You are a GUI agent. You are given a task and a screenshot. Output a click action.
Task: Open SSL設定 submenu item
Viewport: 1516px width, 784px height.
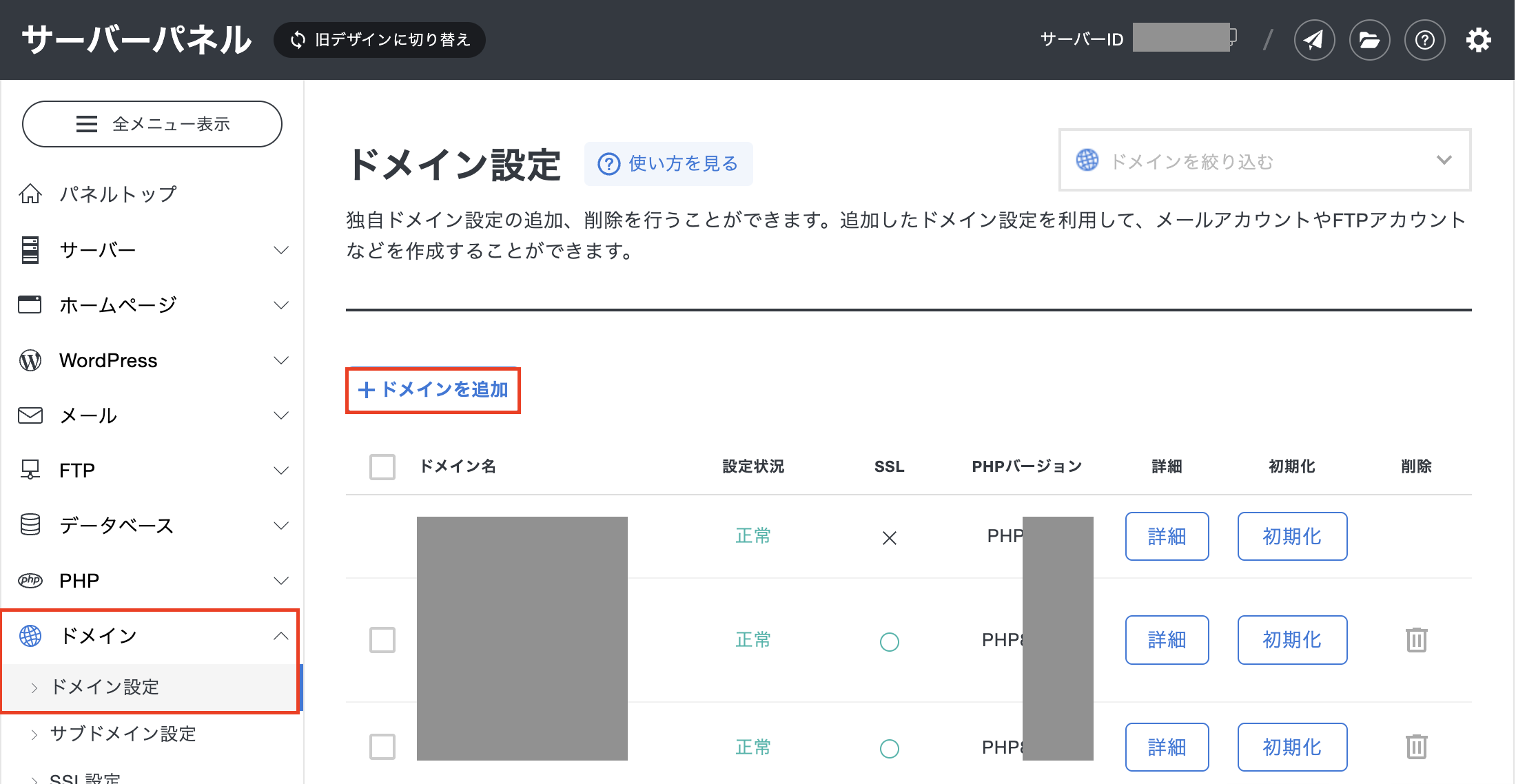tap(85, 778)
